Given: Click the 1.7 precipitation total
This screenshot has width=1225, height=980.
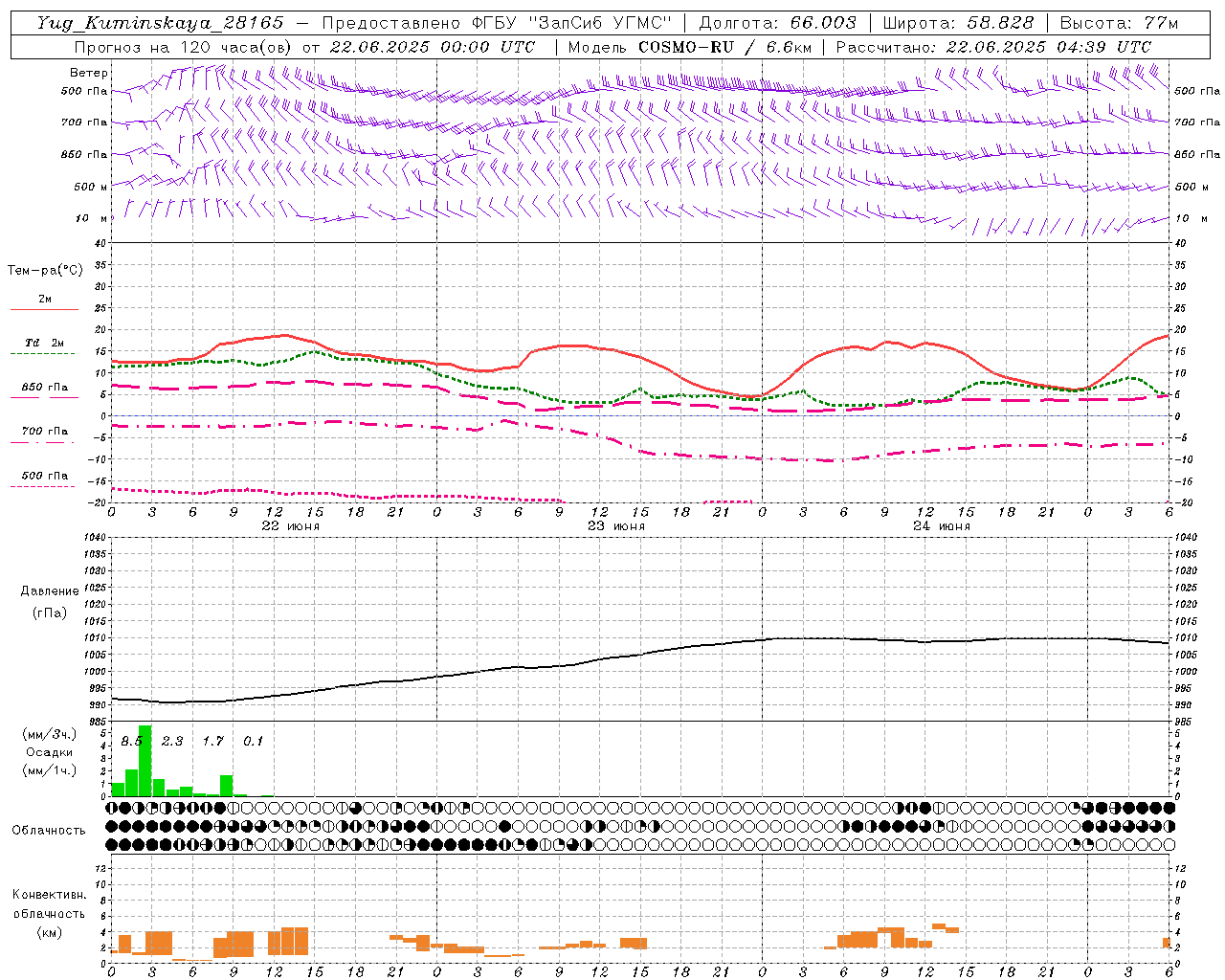Looking at the screenshot, I should [x=212, y=741].
